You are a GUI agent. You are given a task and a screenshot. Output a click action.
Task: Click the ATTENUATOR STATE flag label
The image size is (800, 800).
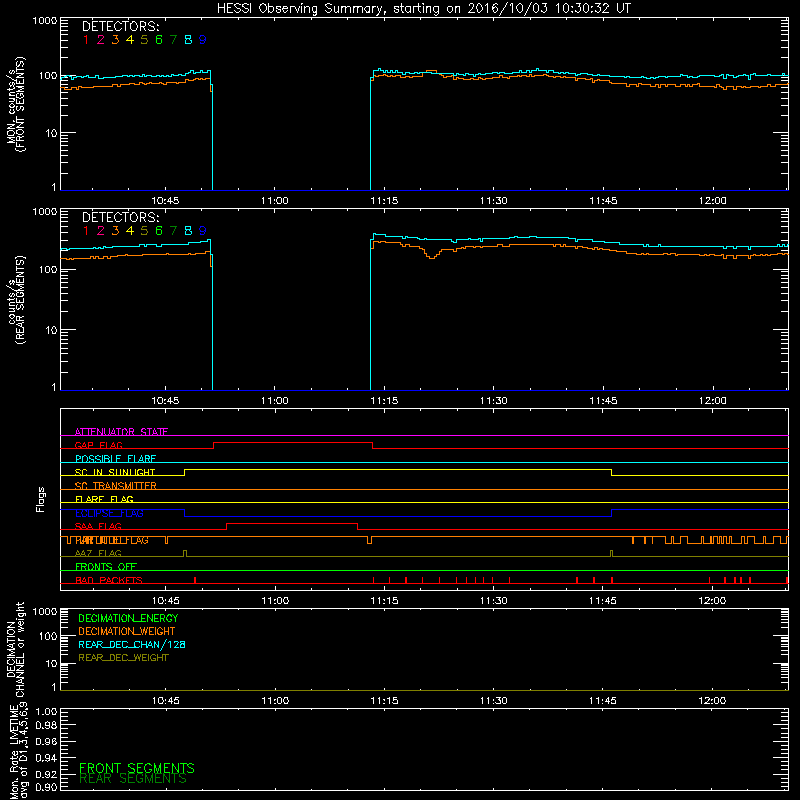click(121, 432)
